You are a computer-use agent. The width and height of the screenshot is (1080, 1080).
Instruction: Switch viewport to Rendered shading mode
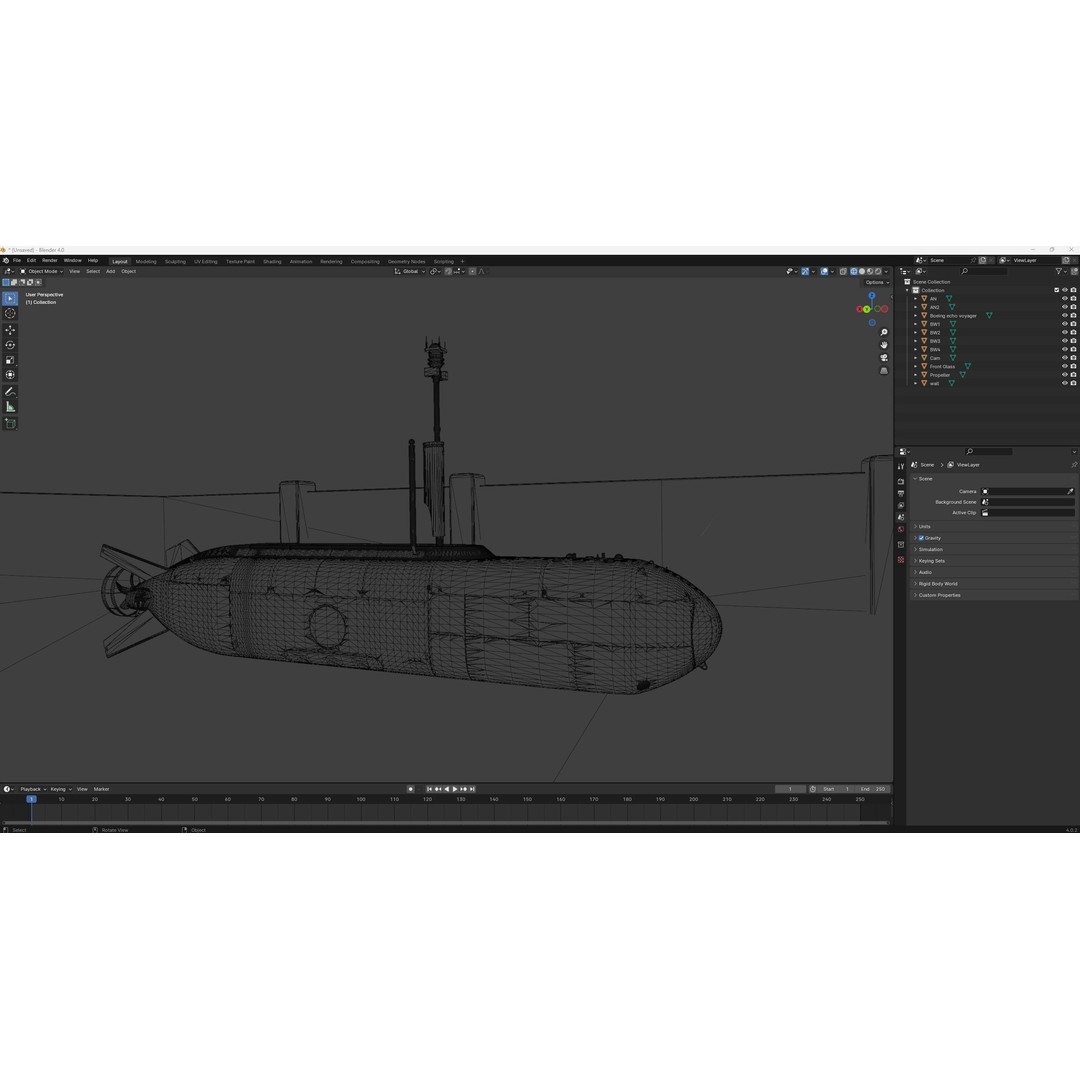click(x=878, y=271)
